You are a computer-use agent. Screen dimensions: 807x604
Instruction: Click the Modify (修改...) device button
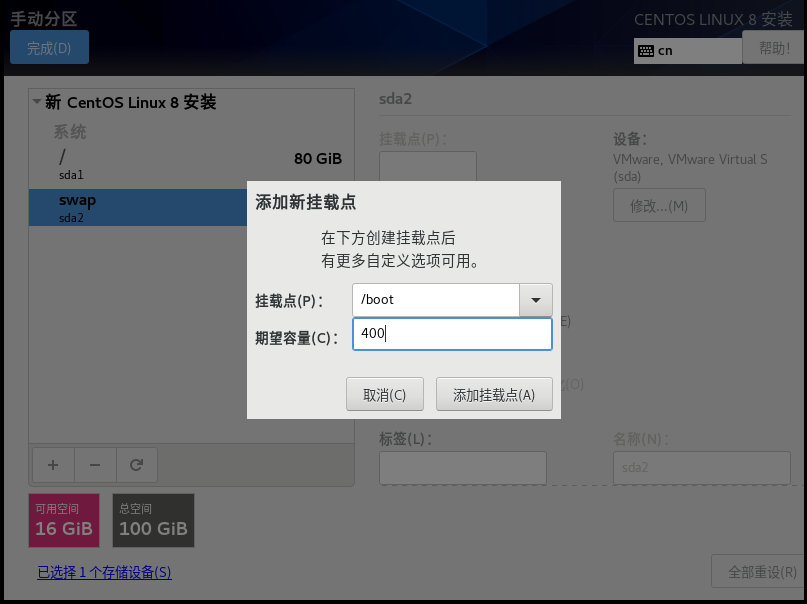(x=659, y=206)
